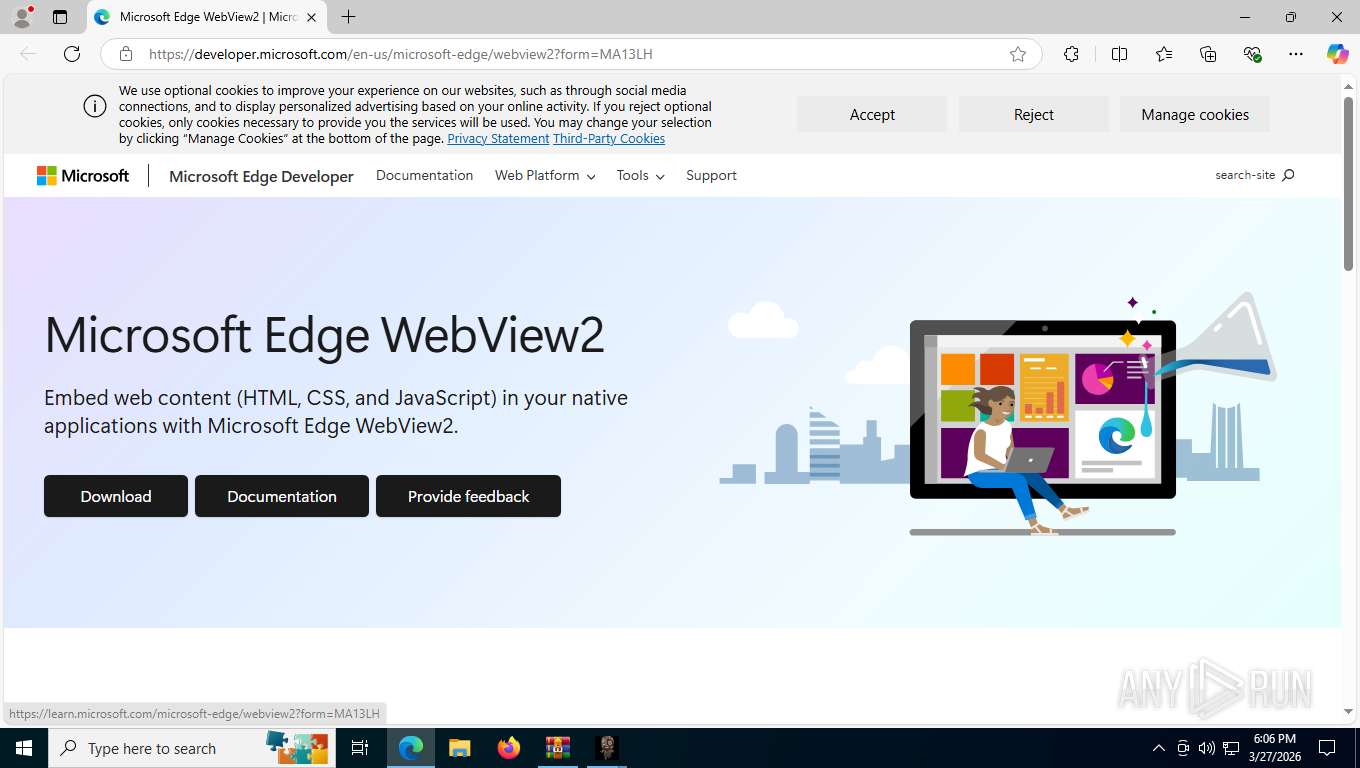The width and height of the screenshot is (1360, 768).
Task: Expand the Tools dropdown menu
Action: click(640, 175)
